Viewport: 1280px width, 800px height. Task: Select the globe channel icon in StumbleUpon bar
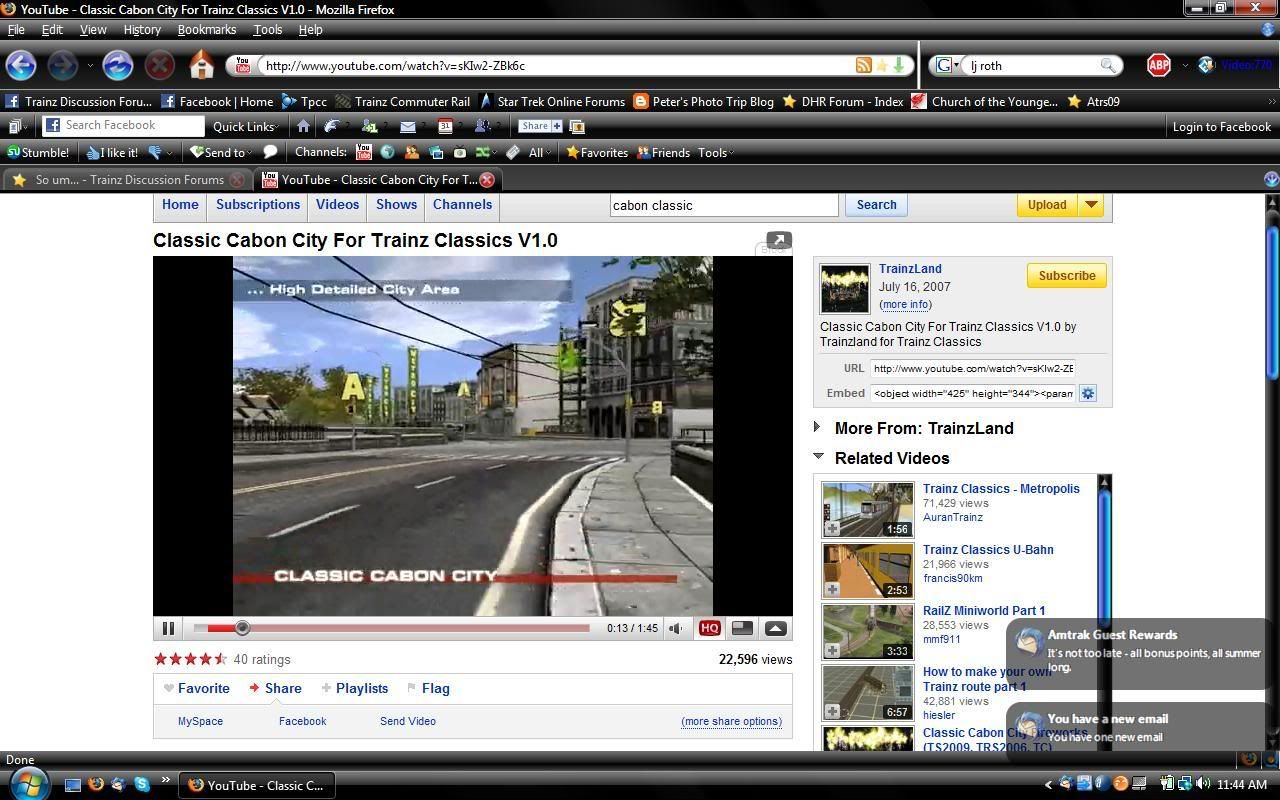(388, 153)
